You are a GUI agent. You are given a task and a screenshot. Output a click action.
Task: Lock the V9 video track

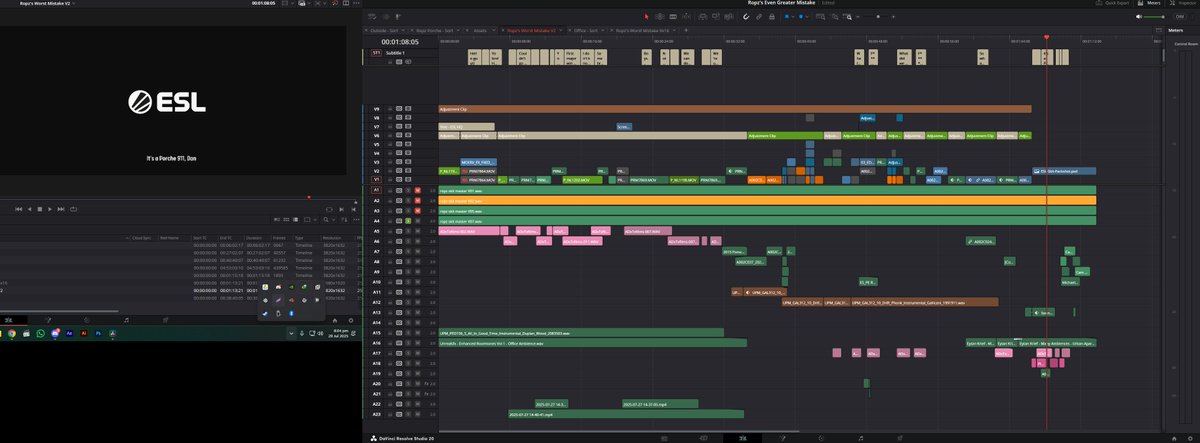tap(390, 109)
